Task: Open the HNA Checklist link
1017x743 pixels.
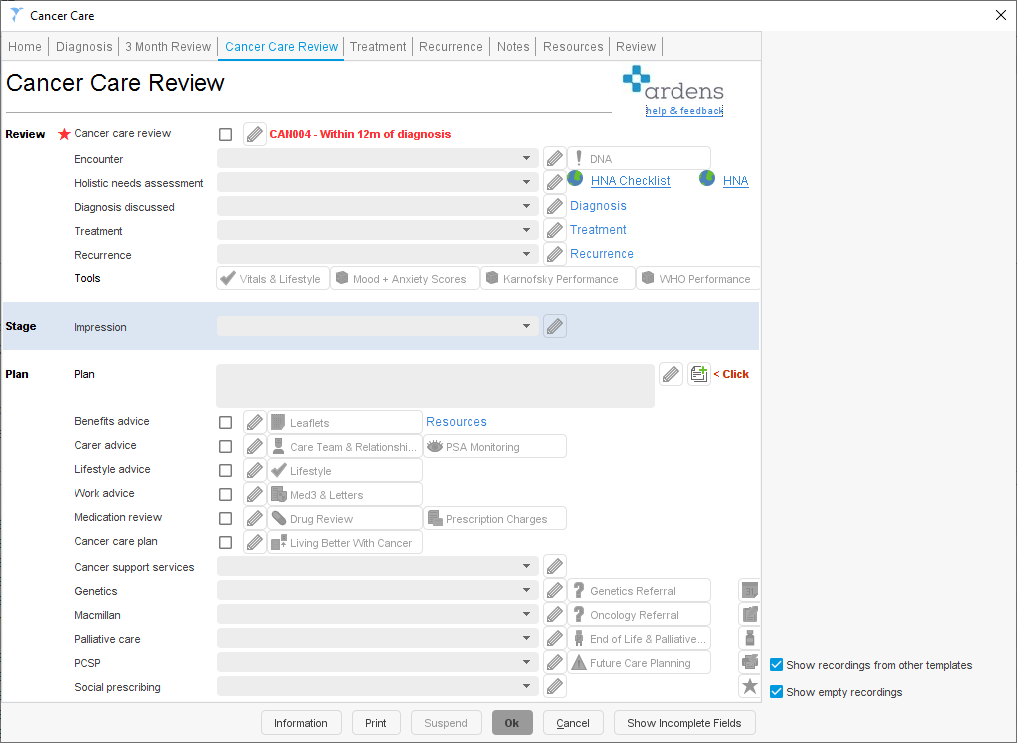Action: [631, 180]
